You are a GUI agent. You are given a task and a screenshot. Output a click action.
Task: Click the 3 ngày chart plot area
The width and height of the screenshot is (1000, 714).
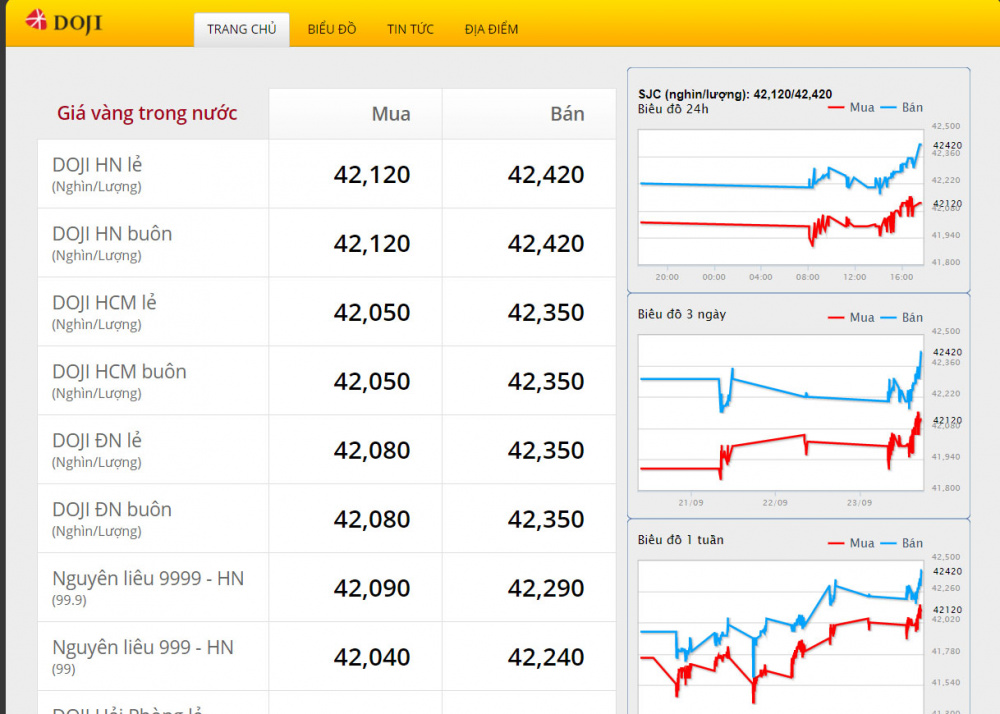point(781,412)
